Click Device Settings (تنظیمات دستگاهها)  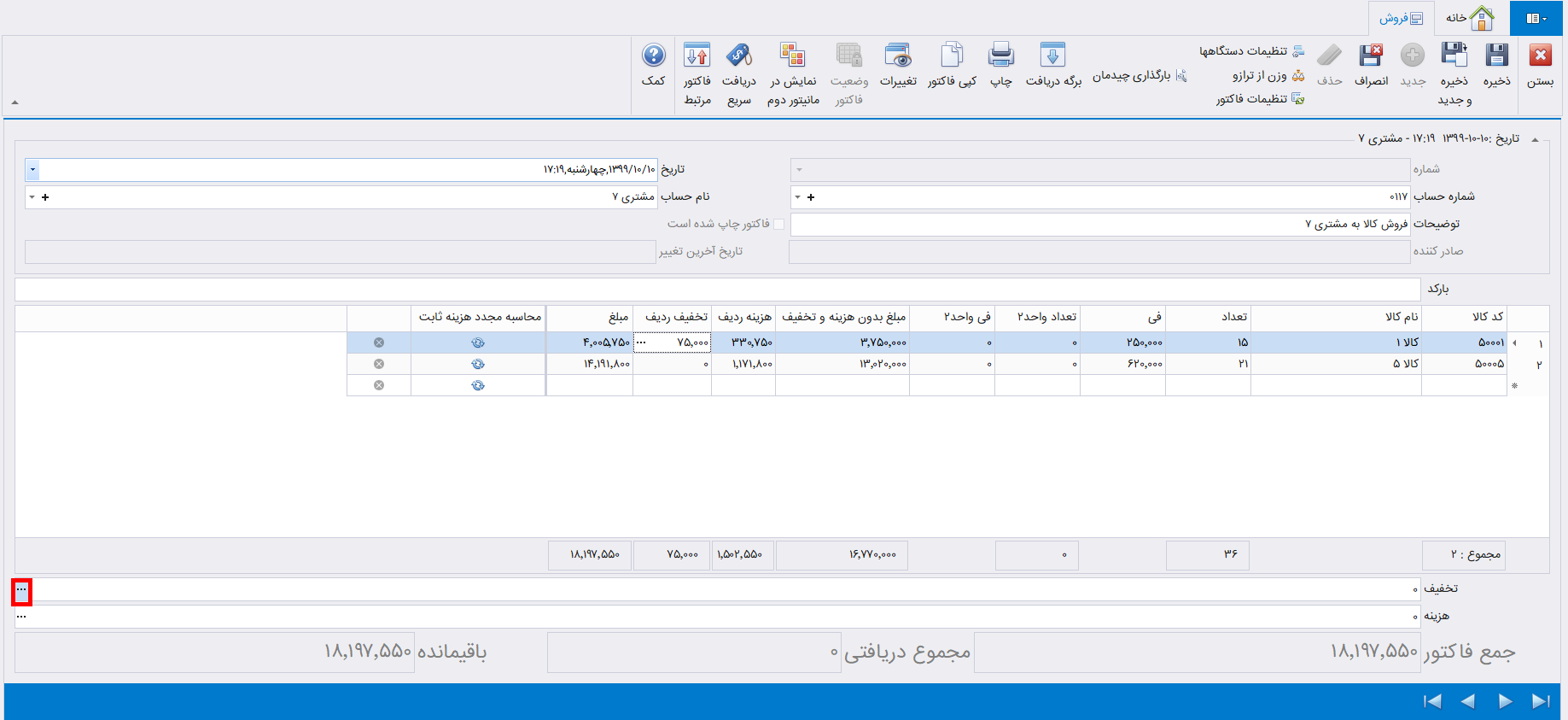pos(1251,51)
